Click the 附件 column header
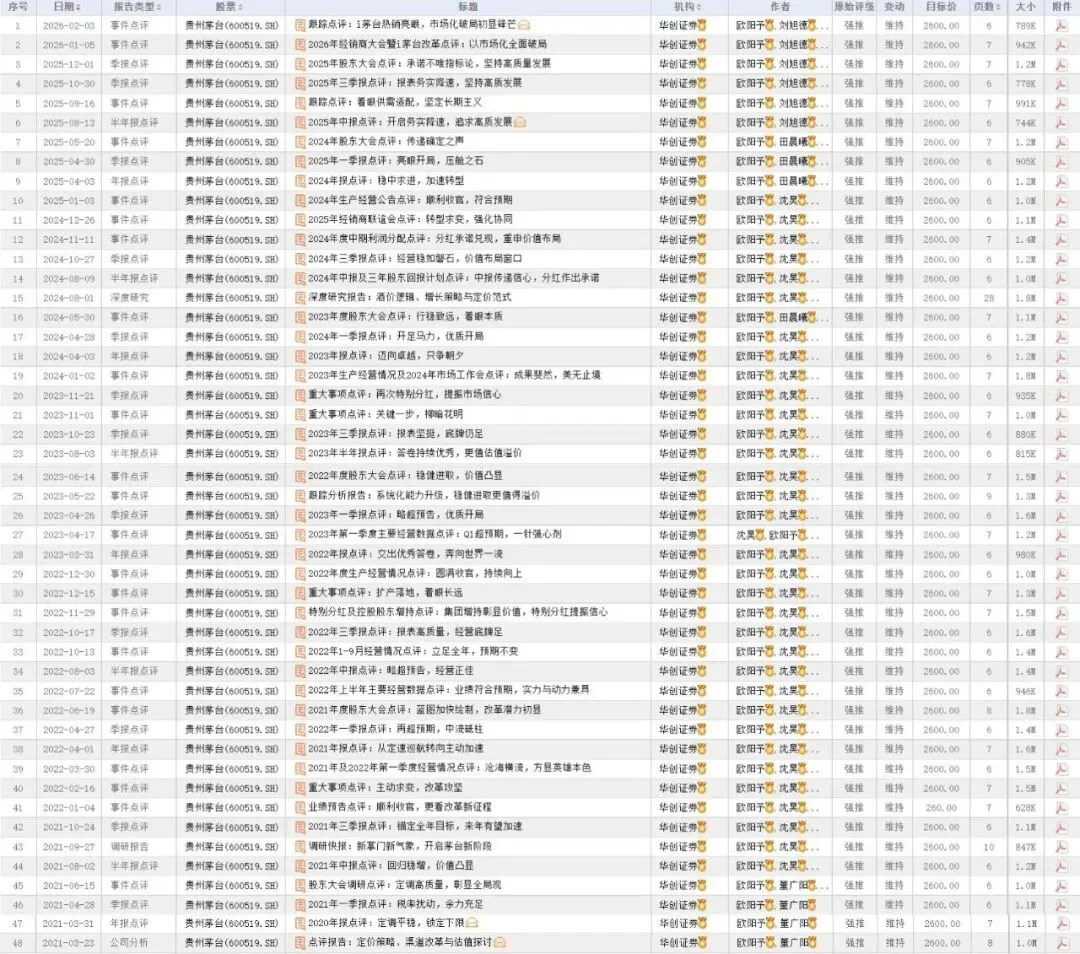The height and width of the screenshot is (954, 1080). (x=1061, y=7)
